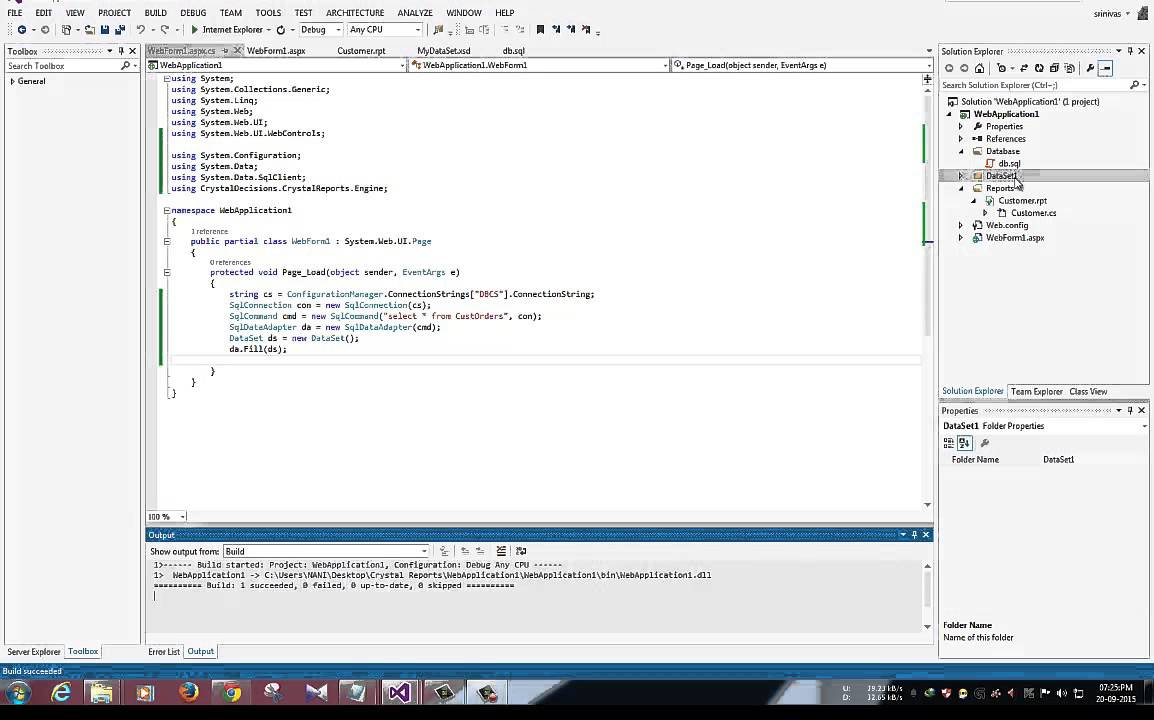Refresh the Solution Explorer tree

(x=1039, y=68)
